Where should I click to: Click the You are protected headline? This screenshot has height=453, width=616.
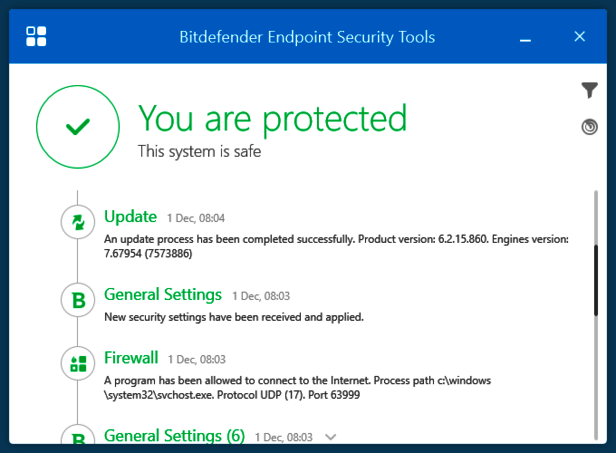pos(272,119)
